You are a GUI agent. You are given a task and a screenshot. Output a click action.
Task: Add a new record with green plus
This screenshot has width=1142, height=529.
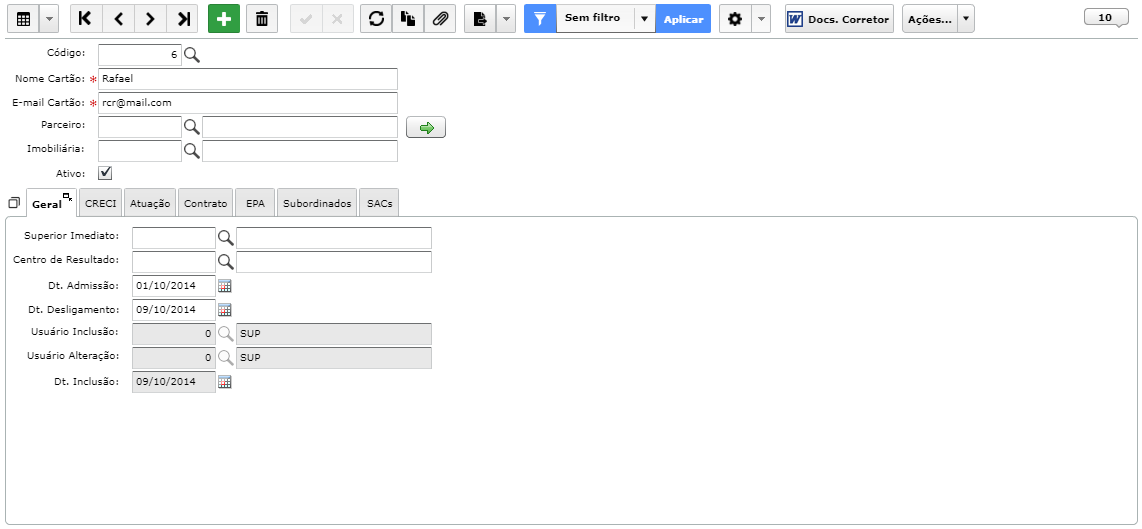[224, 20]
